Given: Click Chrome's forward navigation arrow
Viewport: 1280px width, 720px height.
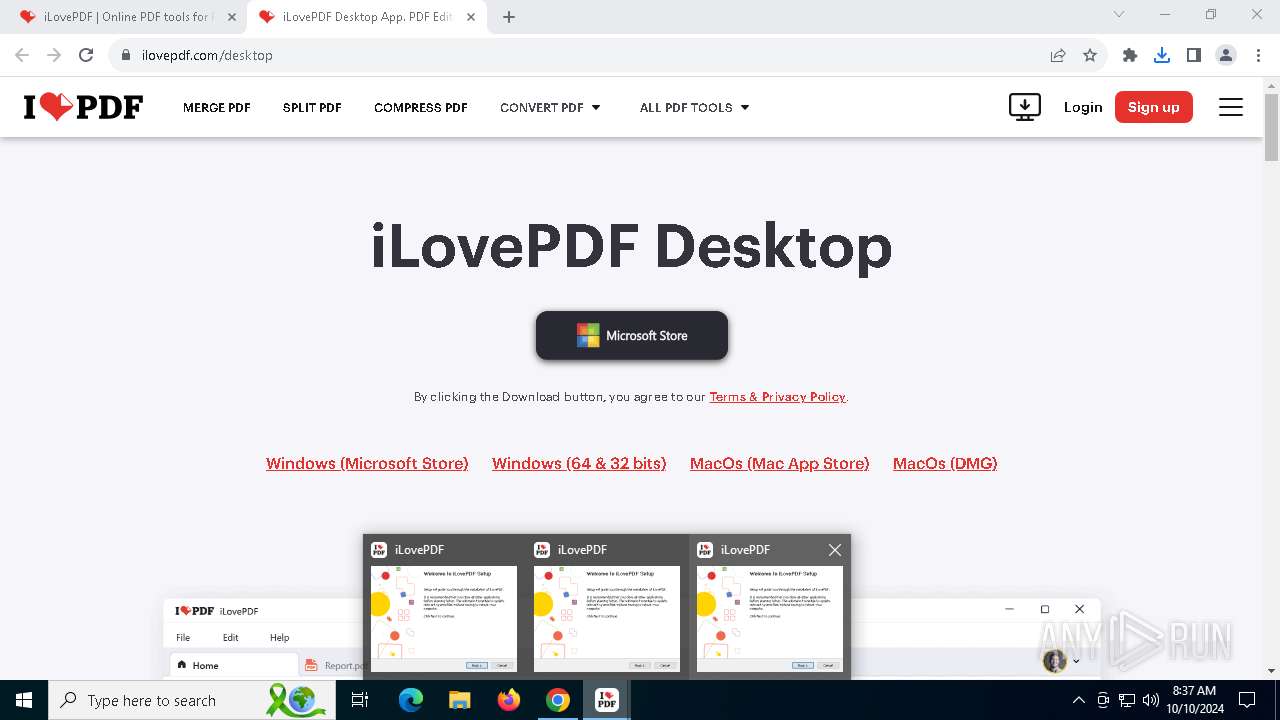Looking at the screenshot, I should (54, 55).
